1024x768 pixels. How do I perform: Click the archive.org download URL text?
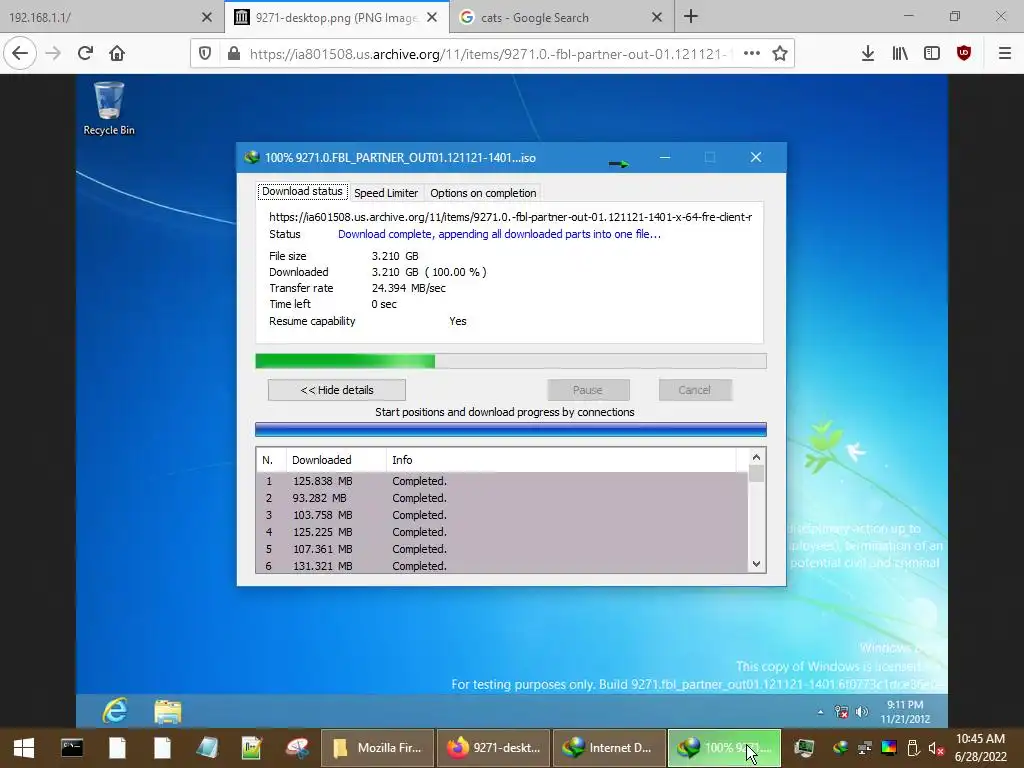coord(511,217)
